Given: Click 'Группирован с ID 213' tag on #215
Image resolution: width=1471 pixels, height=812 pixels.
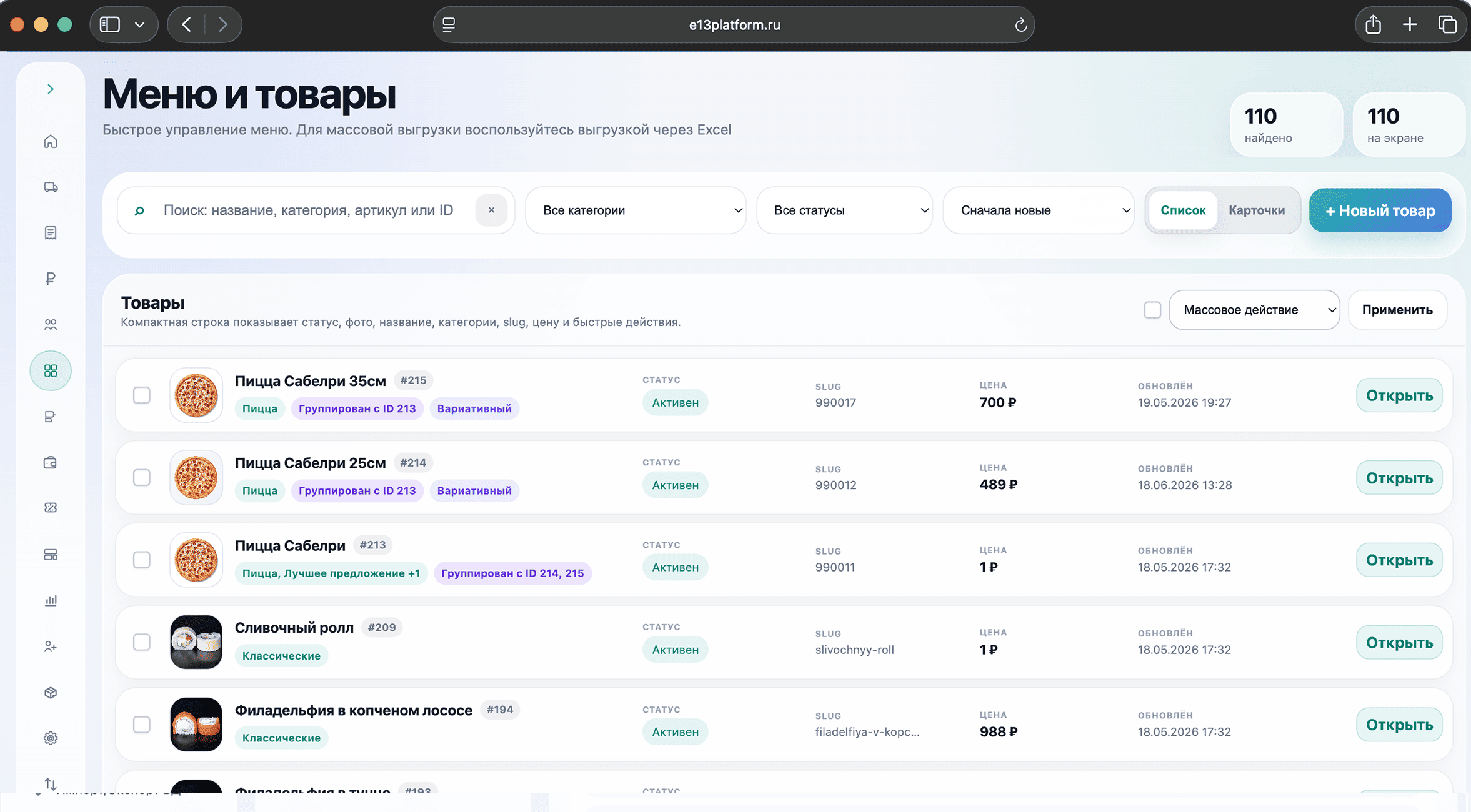Looking at the screenshot, I should pyautogui.click(x=357, y=408).
